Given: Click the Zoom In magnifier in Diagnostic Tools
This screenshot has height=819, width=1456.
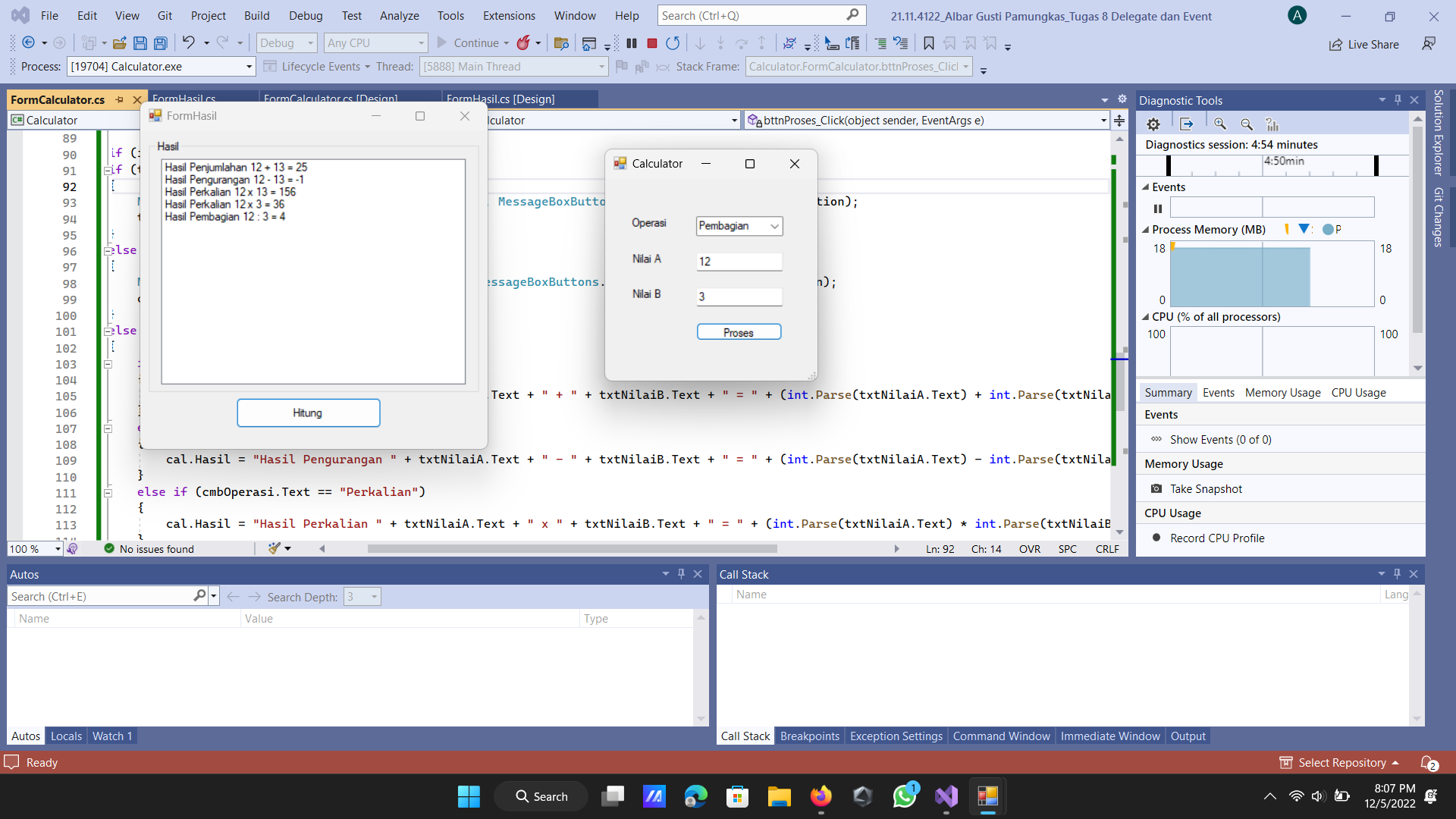Looking at the screenshot, I should 1220,124.
